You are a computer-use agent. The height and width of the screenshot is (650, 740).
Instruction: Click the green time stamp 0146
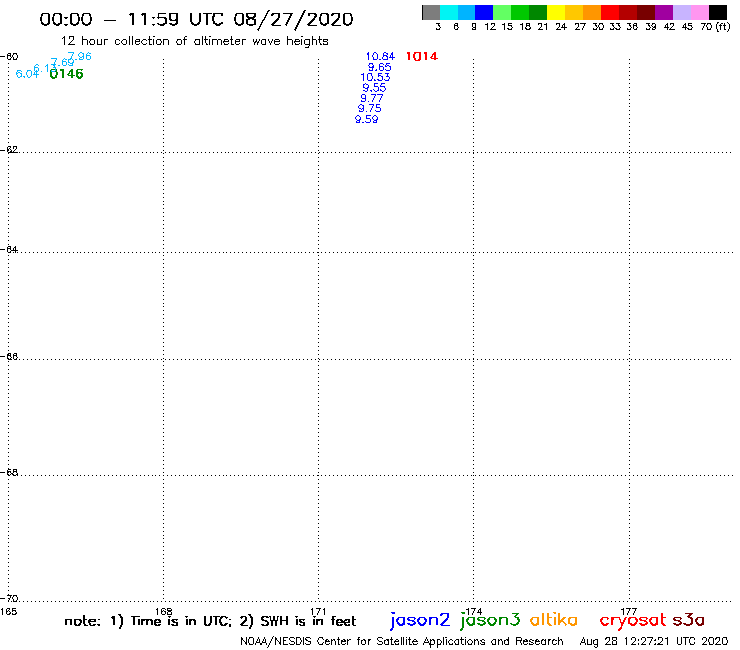click(67, 74)
